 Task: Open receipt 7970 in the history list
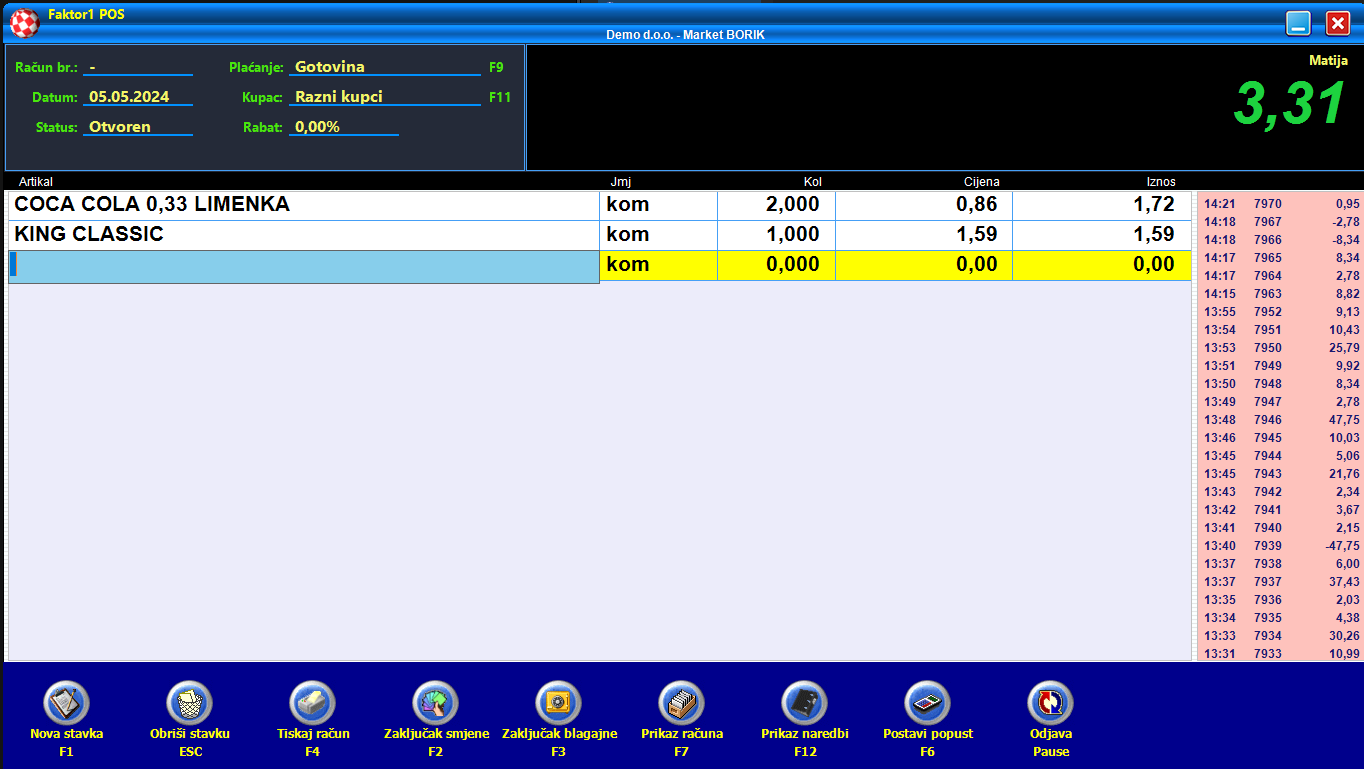click(x=1280, y=204)
